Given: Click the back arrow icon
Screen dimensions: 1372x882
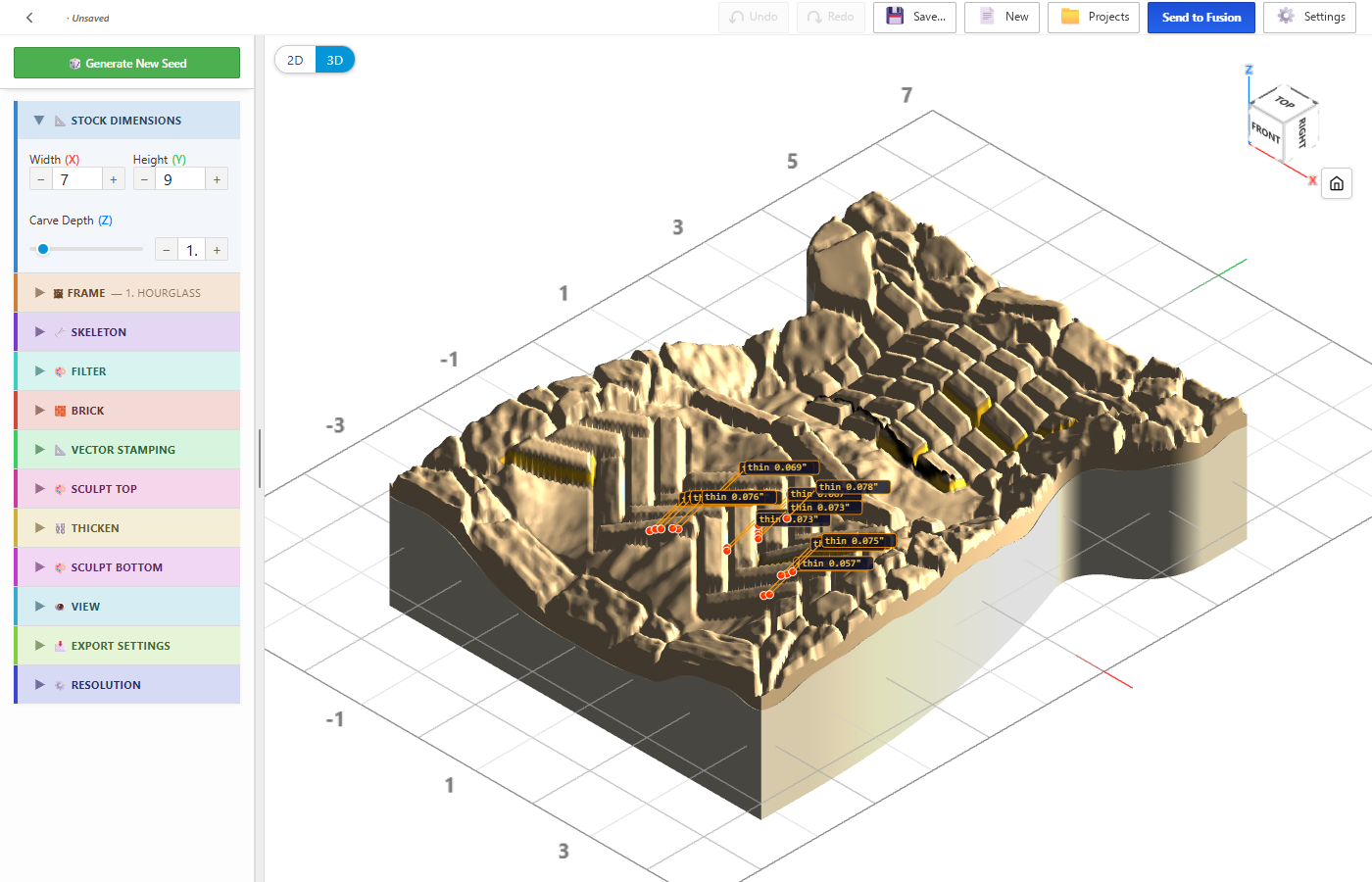Looking at the screenshot, I should (x=29, y=18).
